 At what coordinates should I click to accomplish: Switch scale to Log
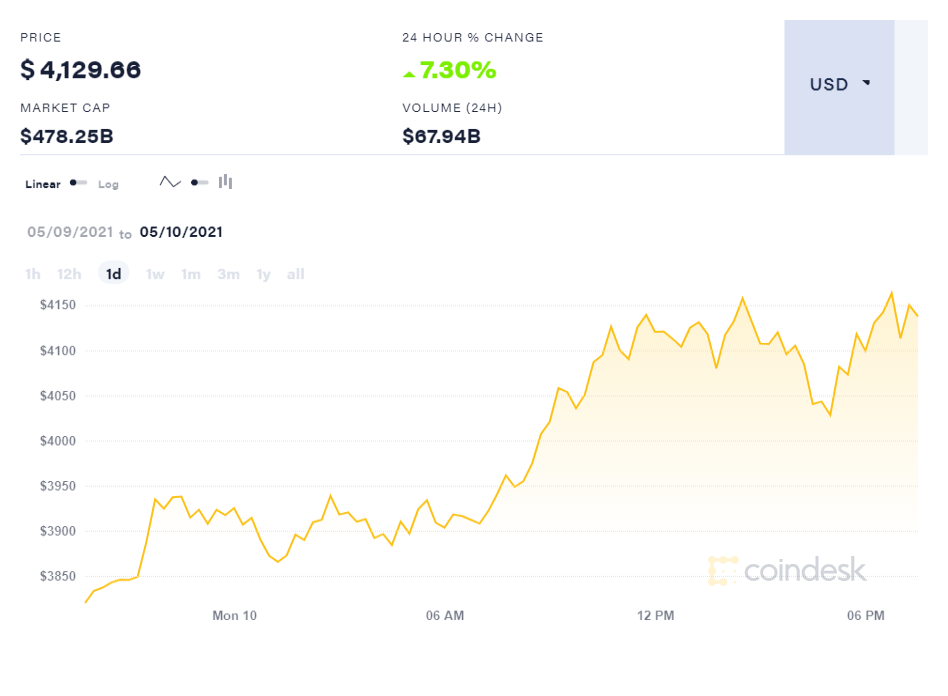(108, 184)
